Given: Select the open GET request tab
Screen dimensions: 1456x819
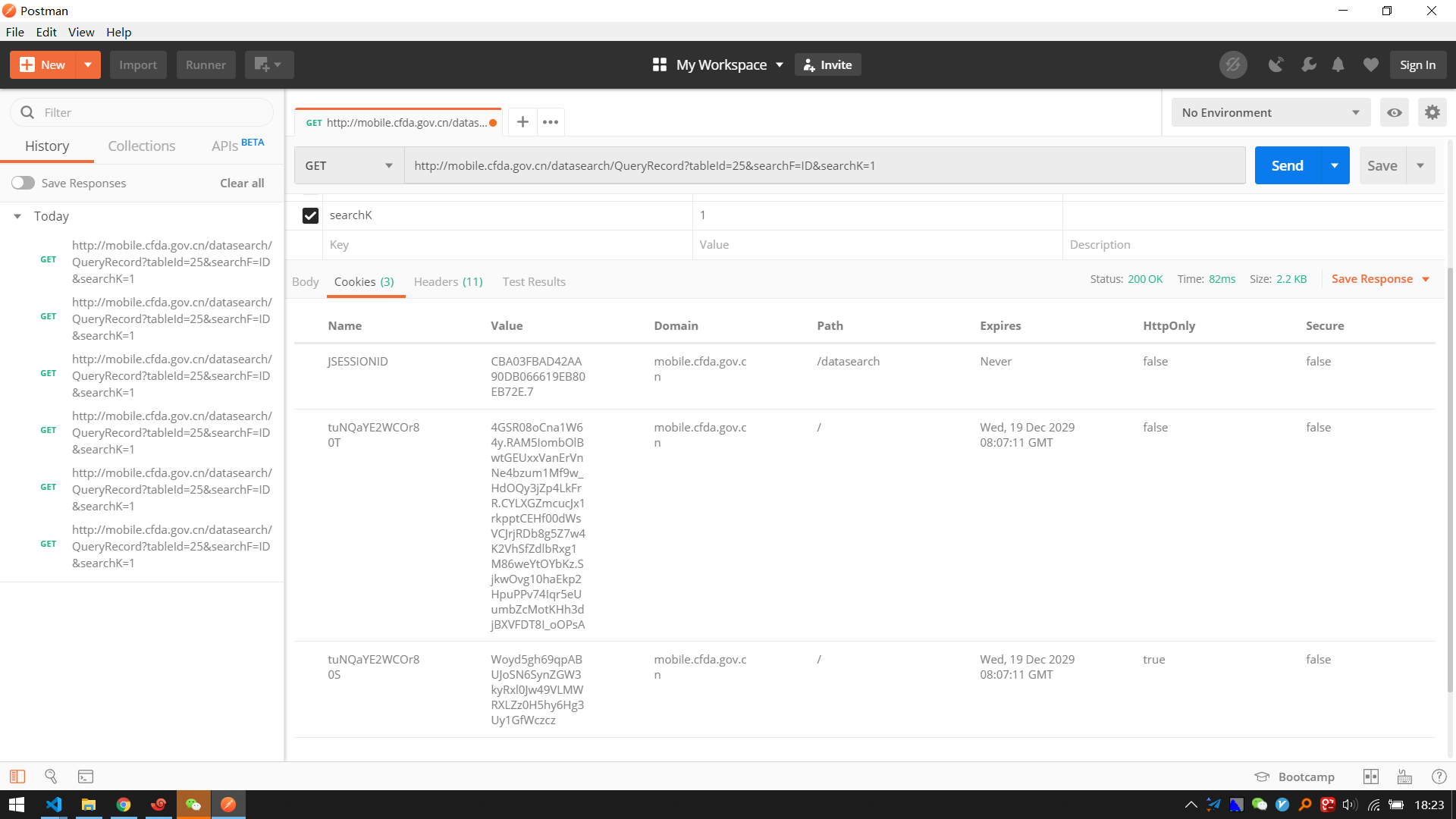Looking at the screenshot, I should (x=398, y=123).
